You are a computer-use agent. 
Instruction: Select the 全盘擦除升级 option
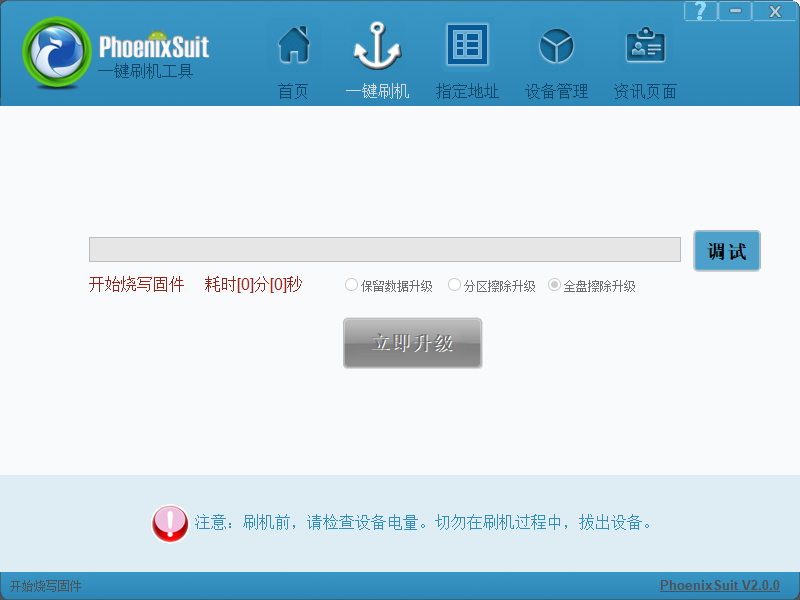coord(553,285)
